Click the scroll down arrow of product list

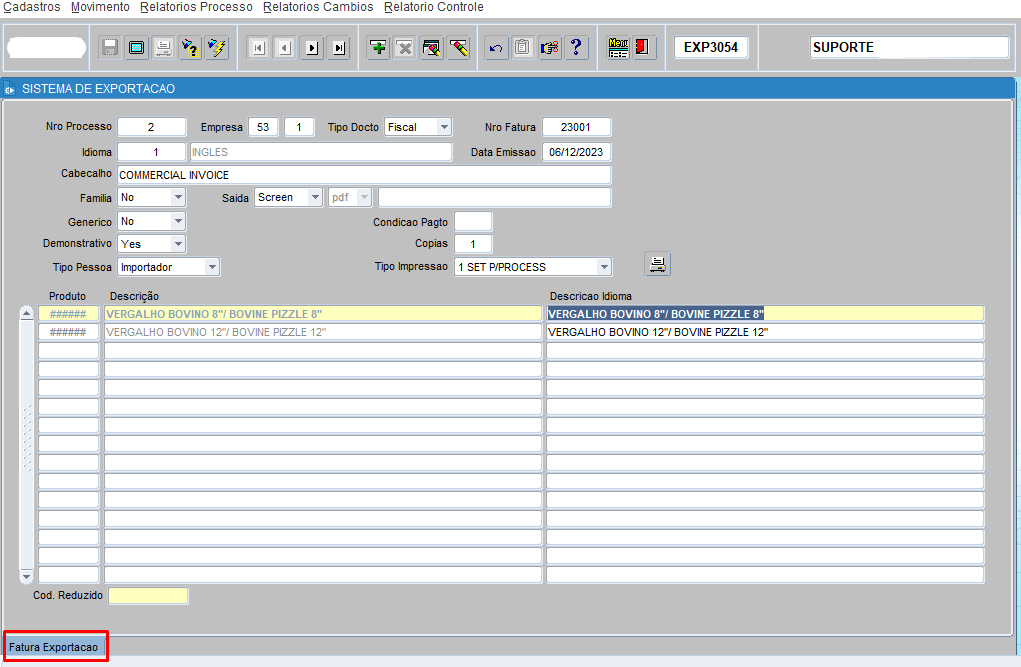click(x=27, y=576)
